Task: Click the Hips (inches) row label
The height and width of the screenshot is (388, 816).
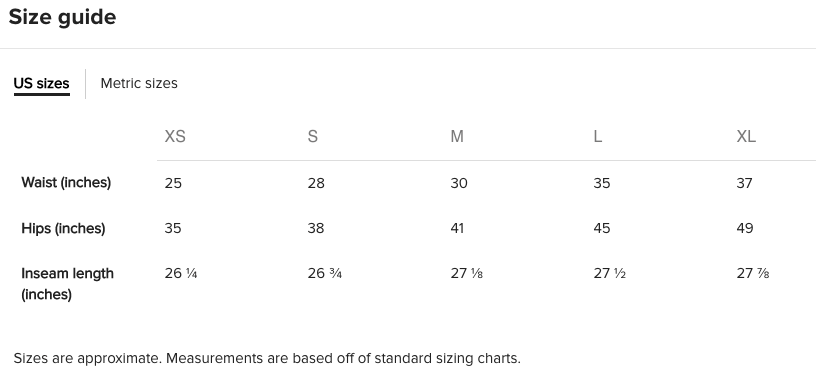Action: (63, 228)
